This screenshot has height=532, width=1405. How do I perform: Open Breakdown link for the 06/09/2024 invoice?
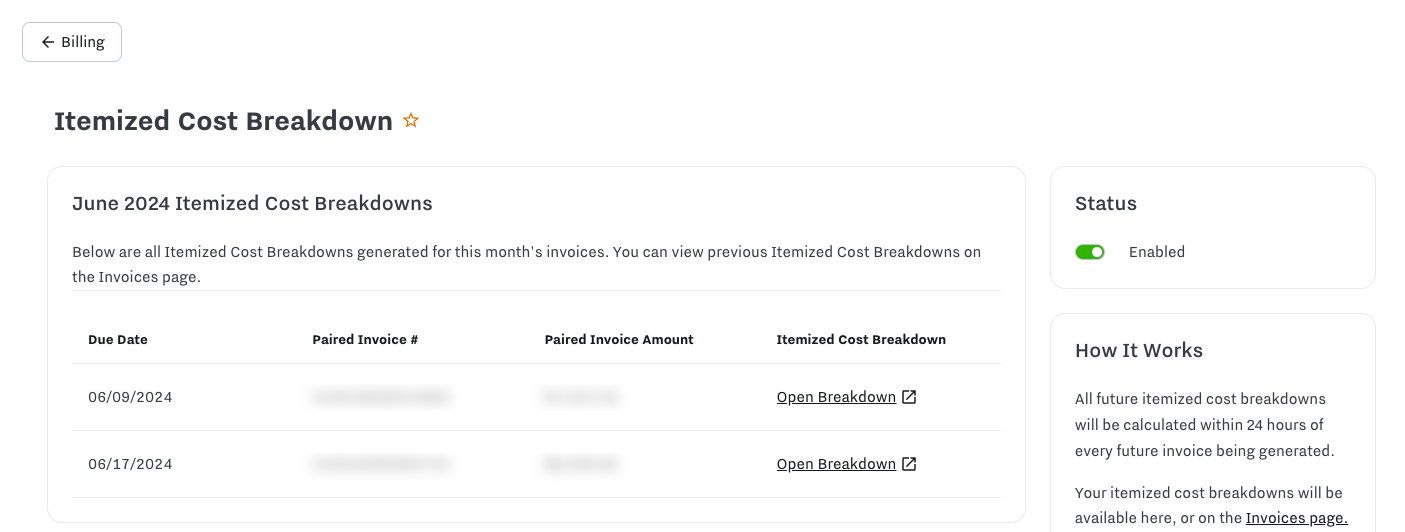tap(836, 397)
